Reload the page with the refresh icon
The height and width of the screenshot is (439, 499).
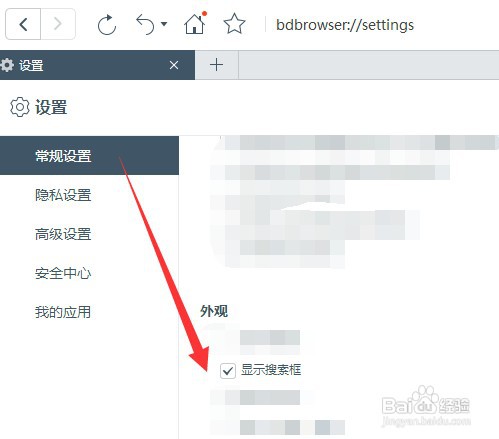[107, 25]
